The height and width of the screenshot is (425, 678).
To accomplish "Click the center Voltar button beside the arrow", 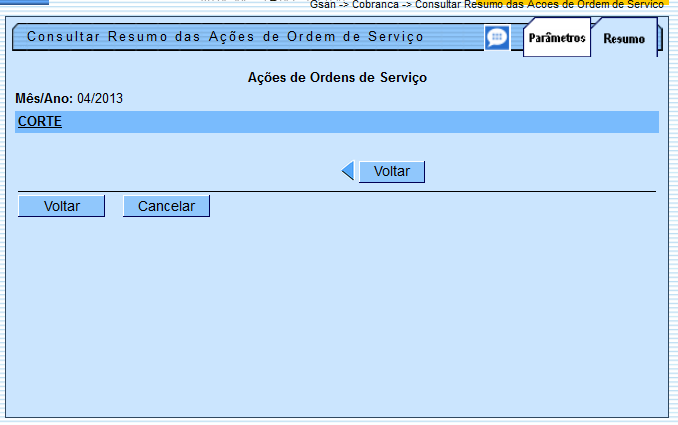I will (x=392, y=172).
